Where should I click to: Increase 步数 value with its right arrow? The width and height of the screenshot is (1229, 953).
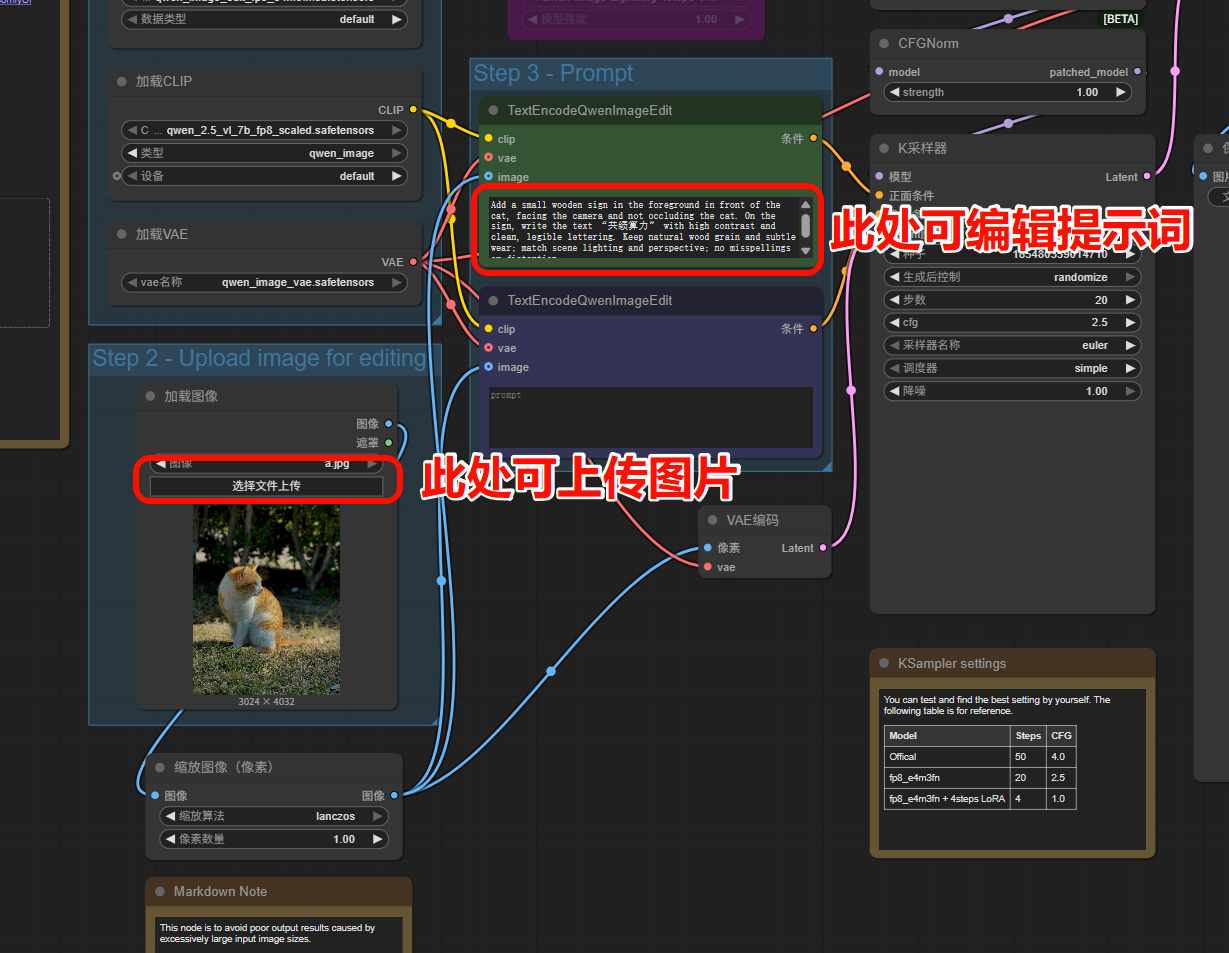(1129, 300)
